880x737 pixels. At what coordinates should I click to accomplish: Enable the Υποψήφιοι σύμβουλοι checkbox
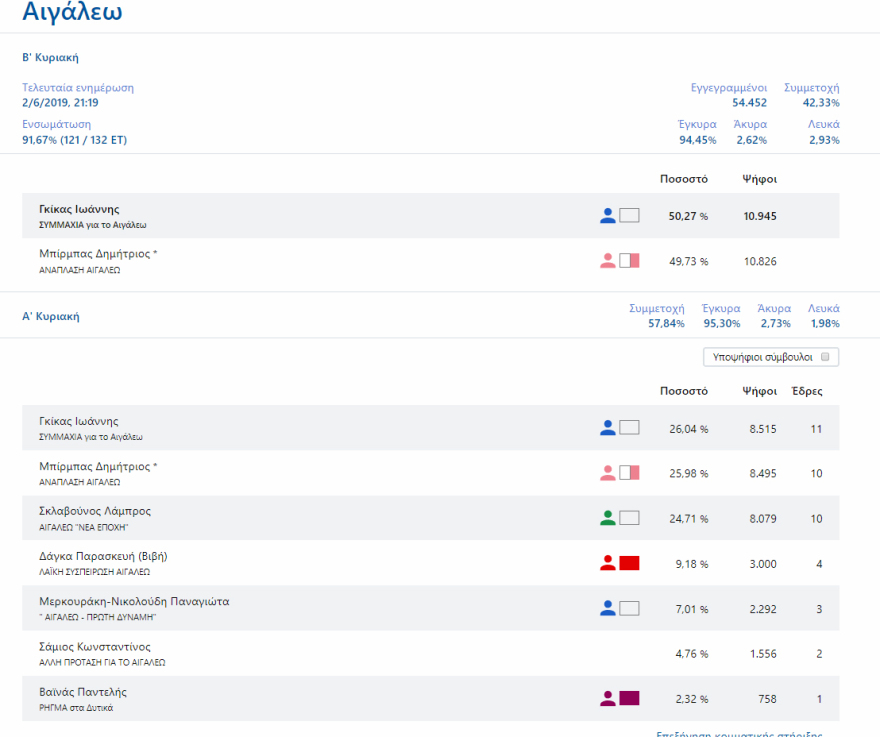(x=825, y=357)
